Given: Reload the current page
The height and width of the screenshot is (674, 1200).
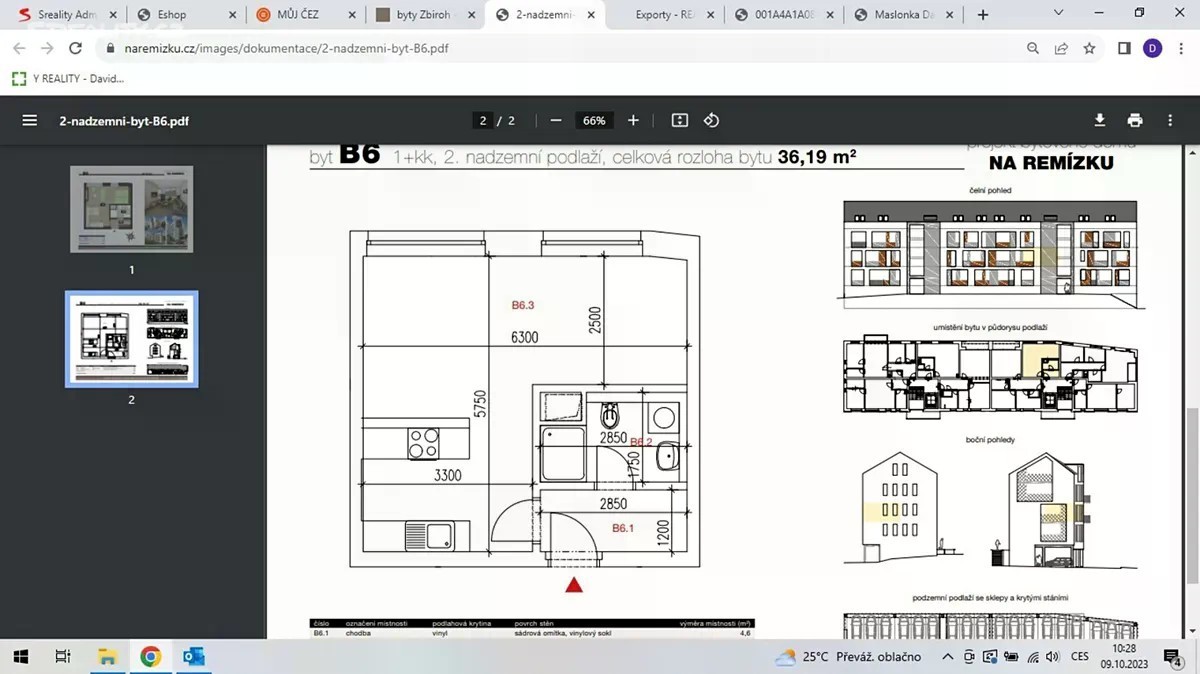Looking at the screenshot, I should [75, 48].
